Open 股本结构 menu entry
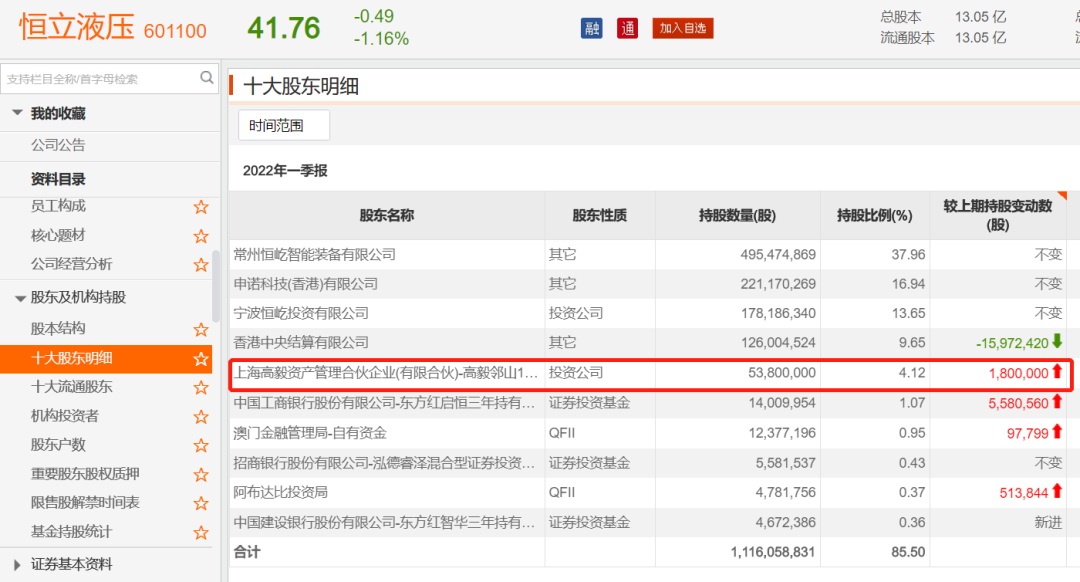 (58, 329)
